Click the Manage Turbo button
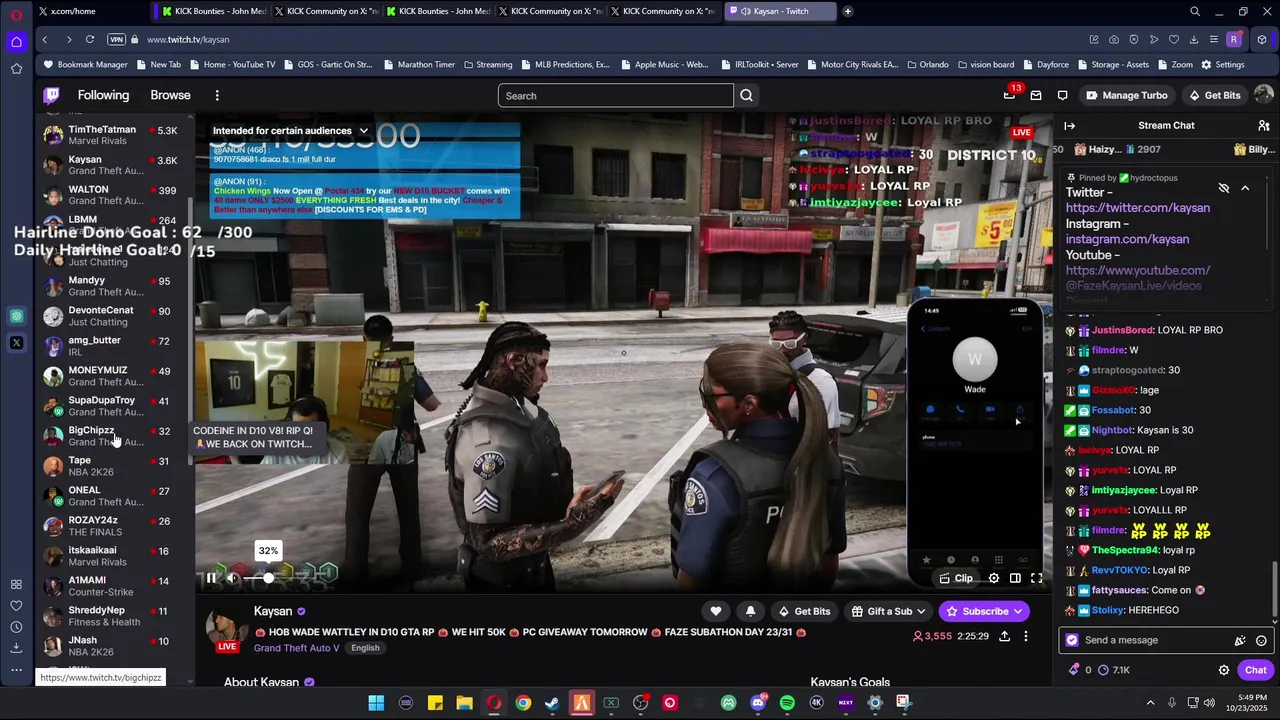 pyautogui.click(x=1127, y=95)
